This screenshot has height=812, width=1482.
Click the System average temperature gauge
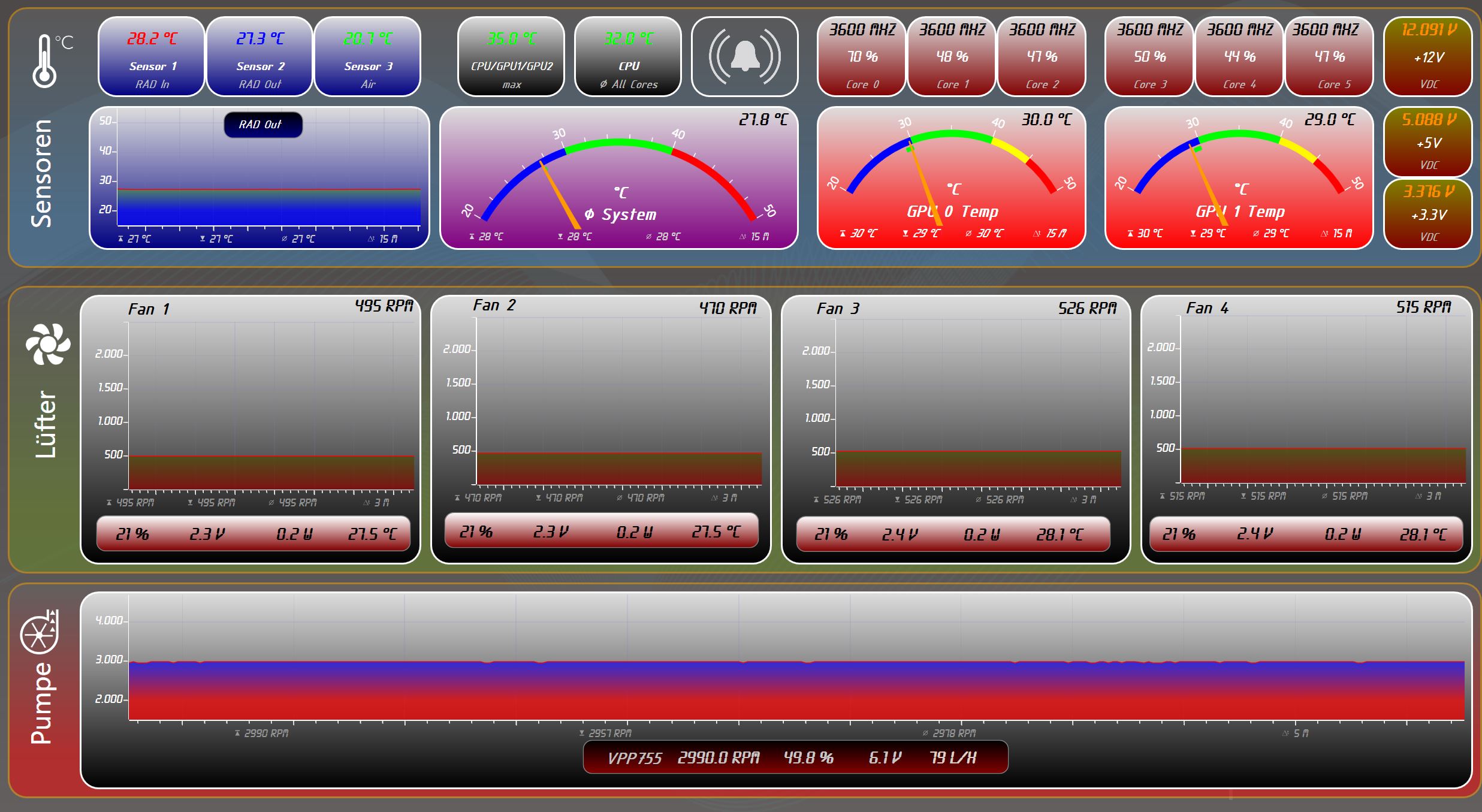coord(618,178)
